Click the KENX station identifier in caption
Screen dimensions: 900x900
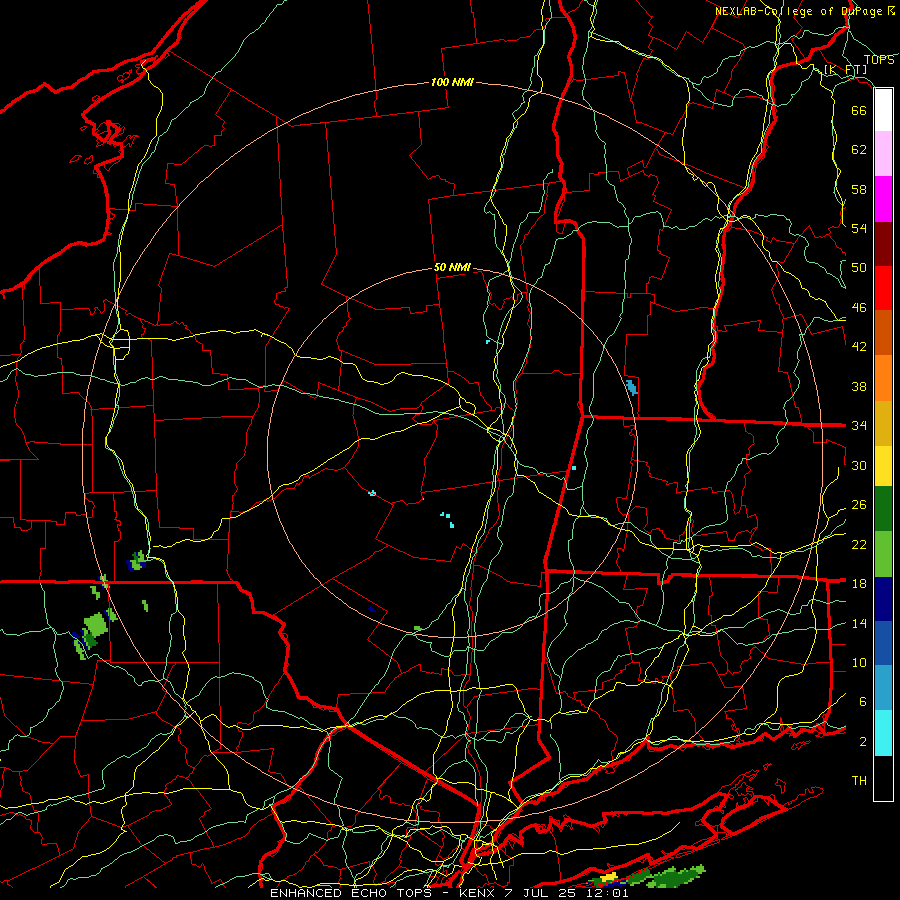point(478,893)
